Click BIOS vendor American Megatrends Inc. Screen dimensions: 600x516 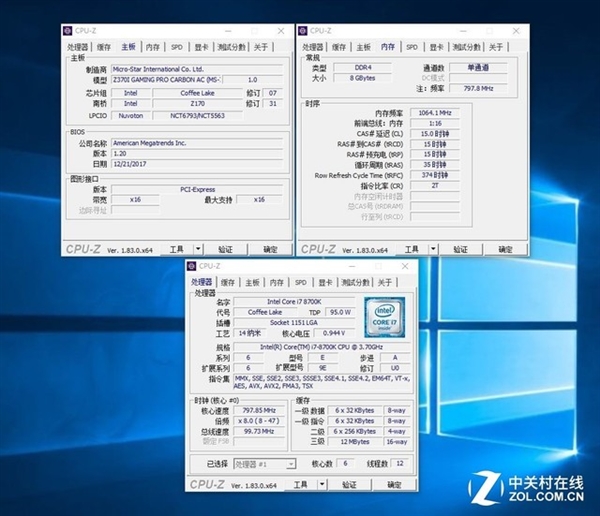pos(197,143)
